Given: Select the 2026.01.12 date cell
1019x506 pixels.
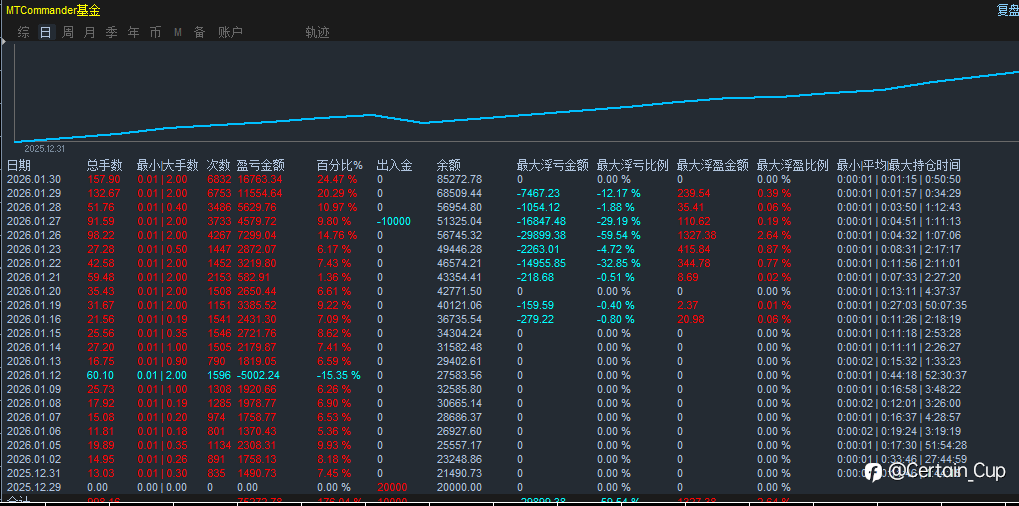Looking at the screenshot, I should pos(33,375).
